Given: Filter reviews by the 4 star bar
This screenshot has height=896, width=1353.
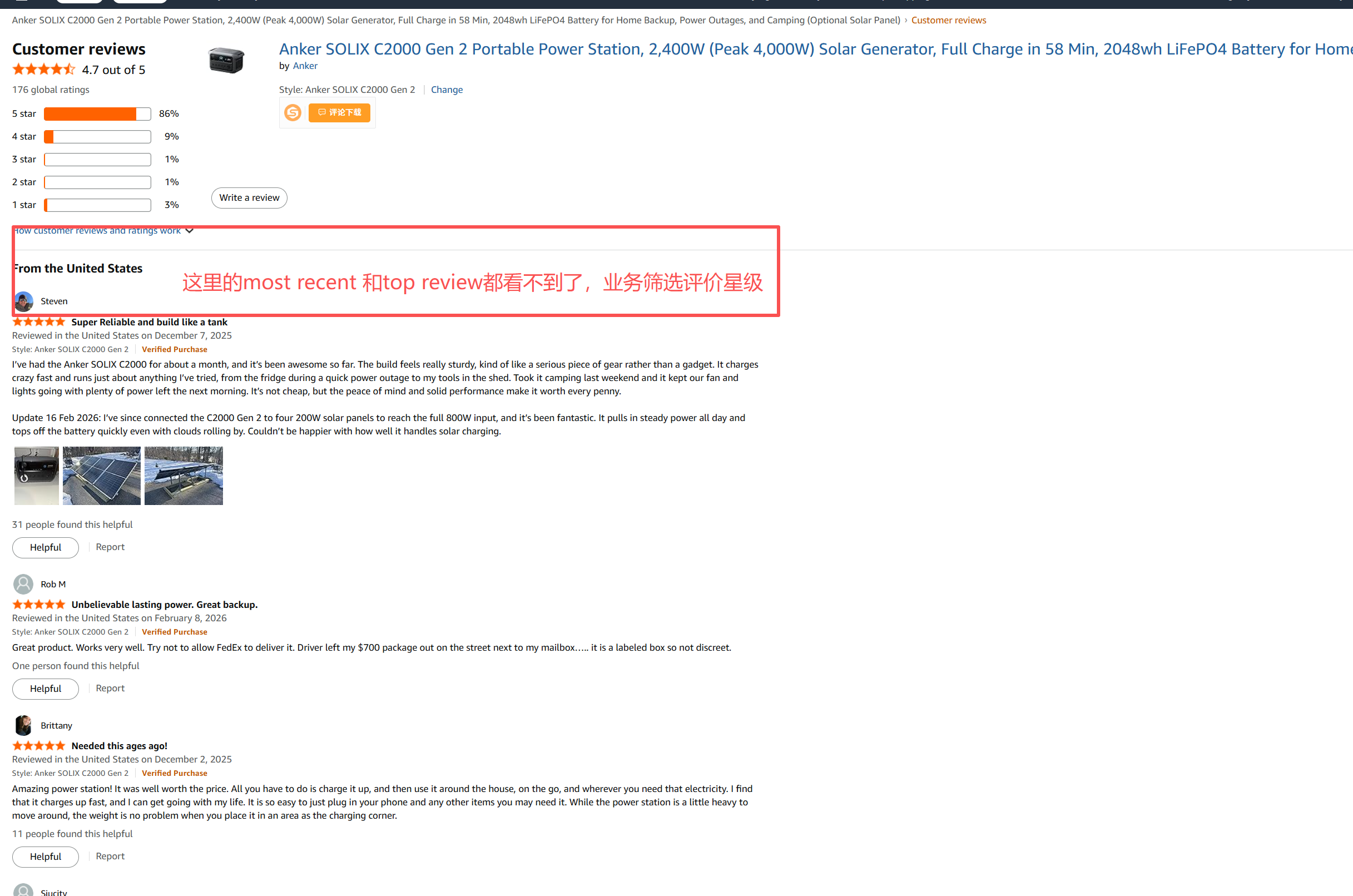Looking at the screenshot, I should pos(97,137).
